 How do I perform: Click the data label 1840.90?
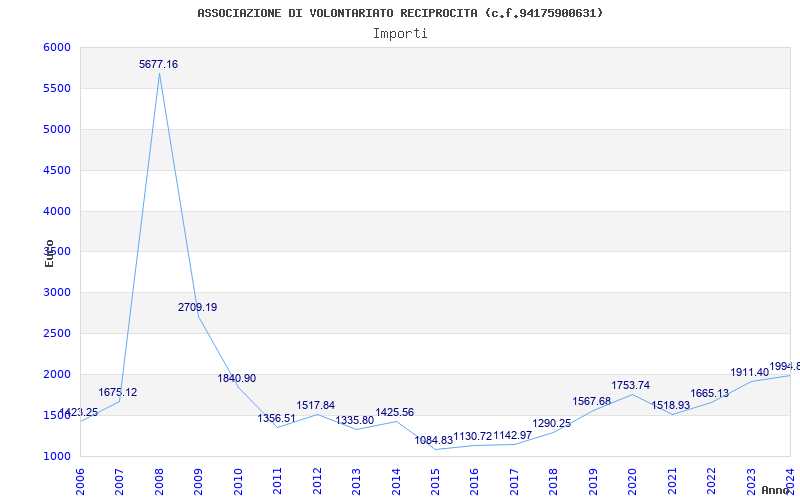pyautogui.click(x=237, y=378)
